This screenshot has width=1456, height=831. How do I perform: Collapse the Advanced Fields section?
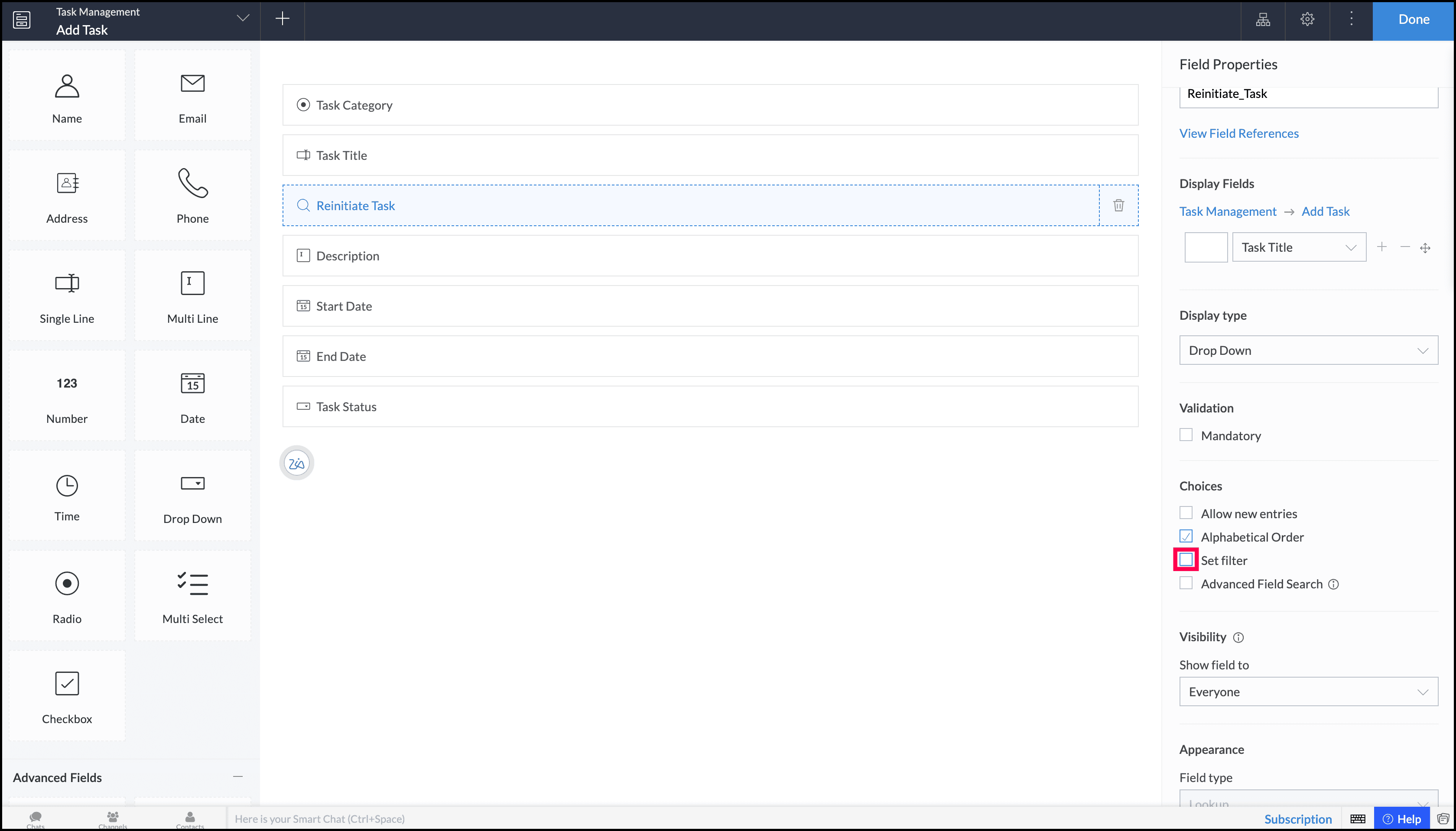[x=238, y=777]
